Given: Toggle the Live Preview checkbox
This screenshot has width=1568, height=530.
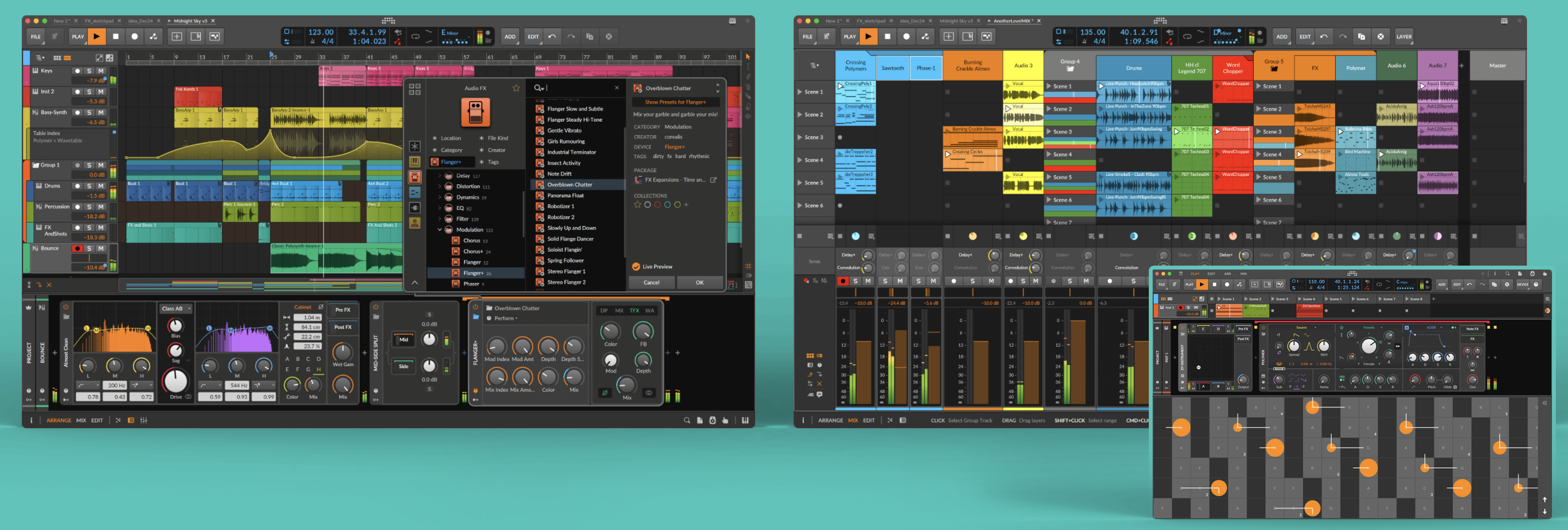Looking at the screenshot, I should pos(636,267).
